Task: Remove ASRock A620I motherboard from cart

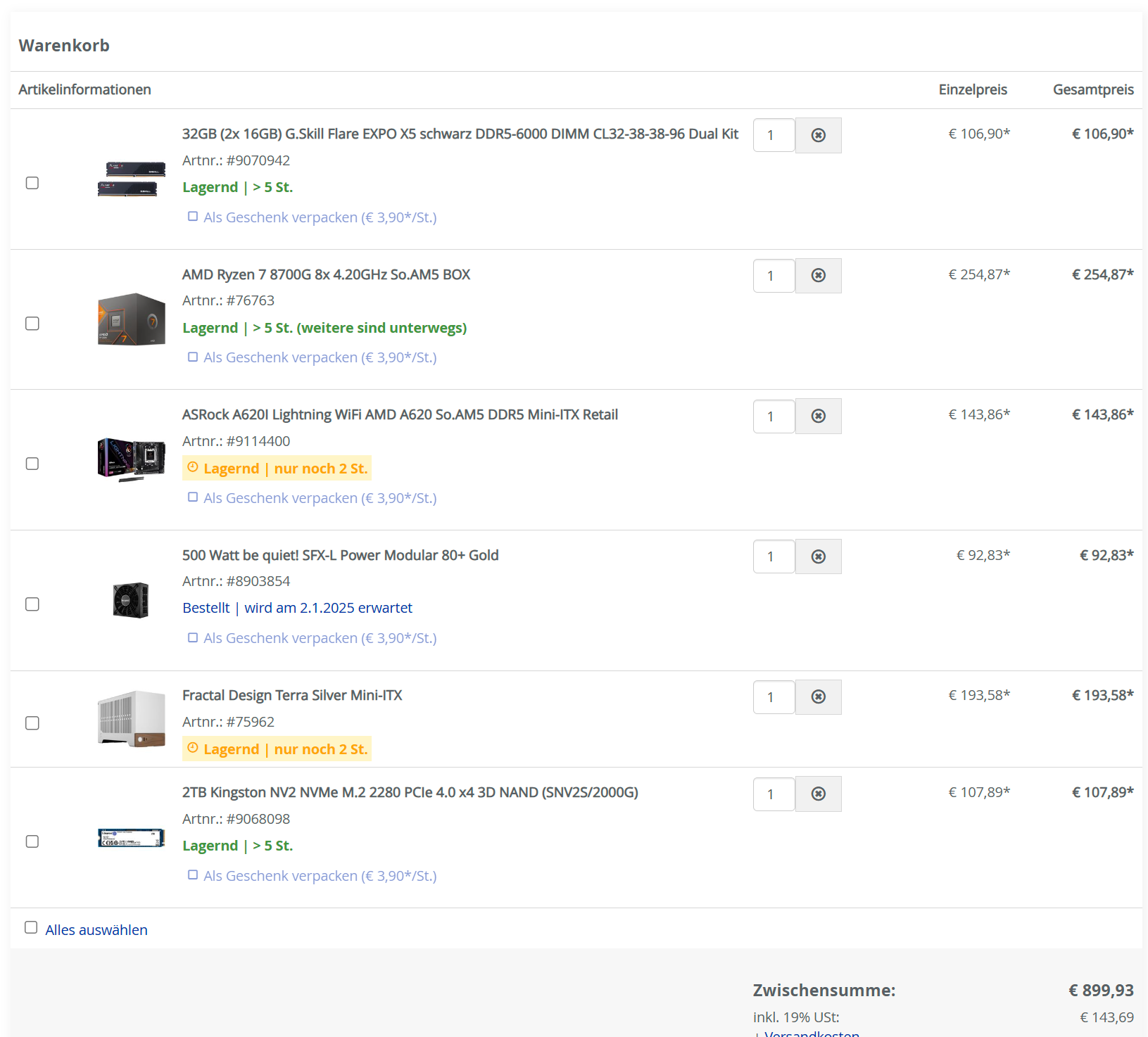Action: tap(818, 416)
